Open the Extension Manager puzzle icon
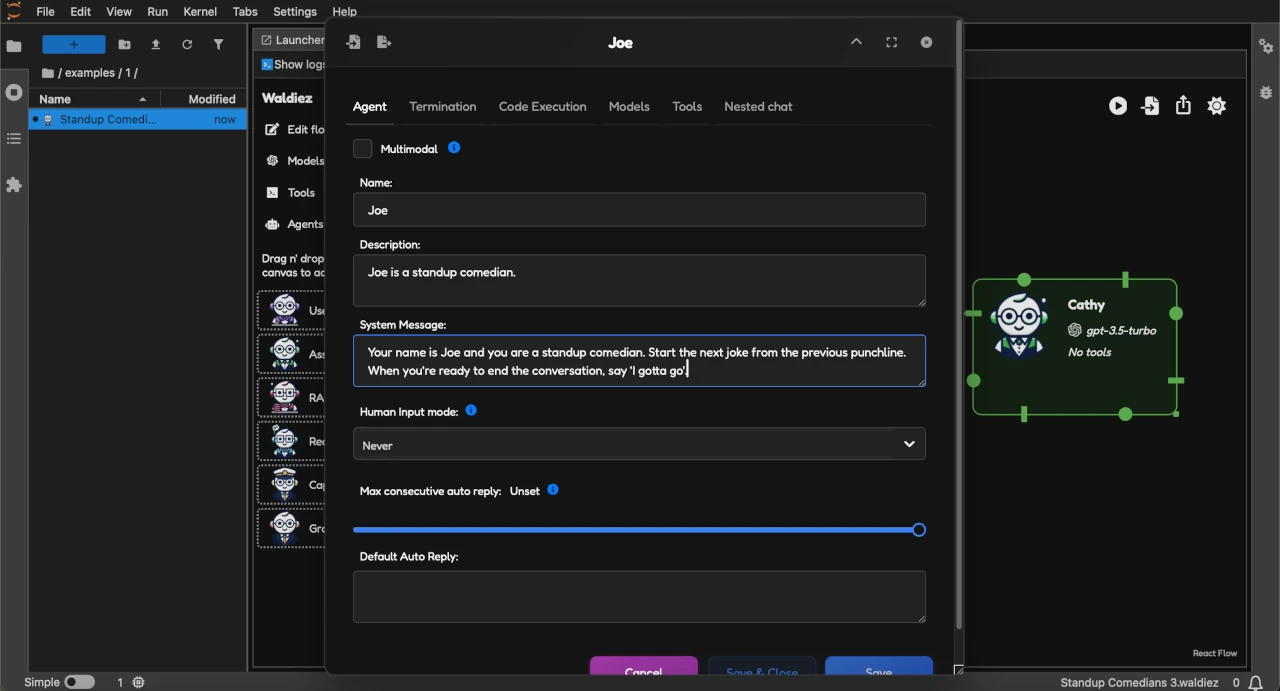This screenshot has height=691, width=1280. 14,185
